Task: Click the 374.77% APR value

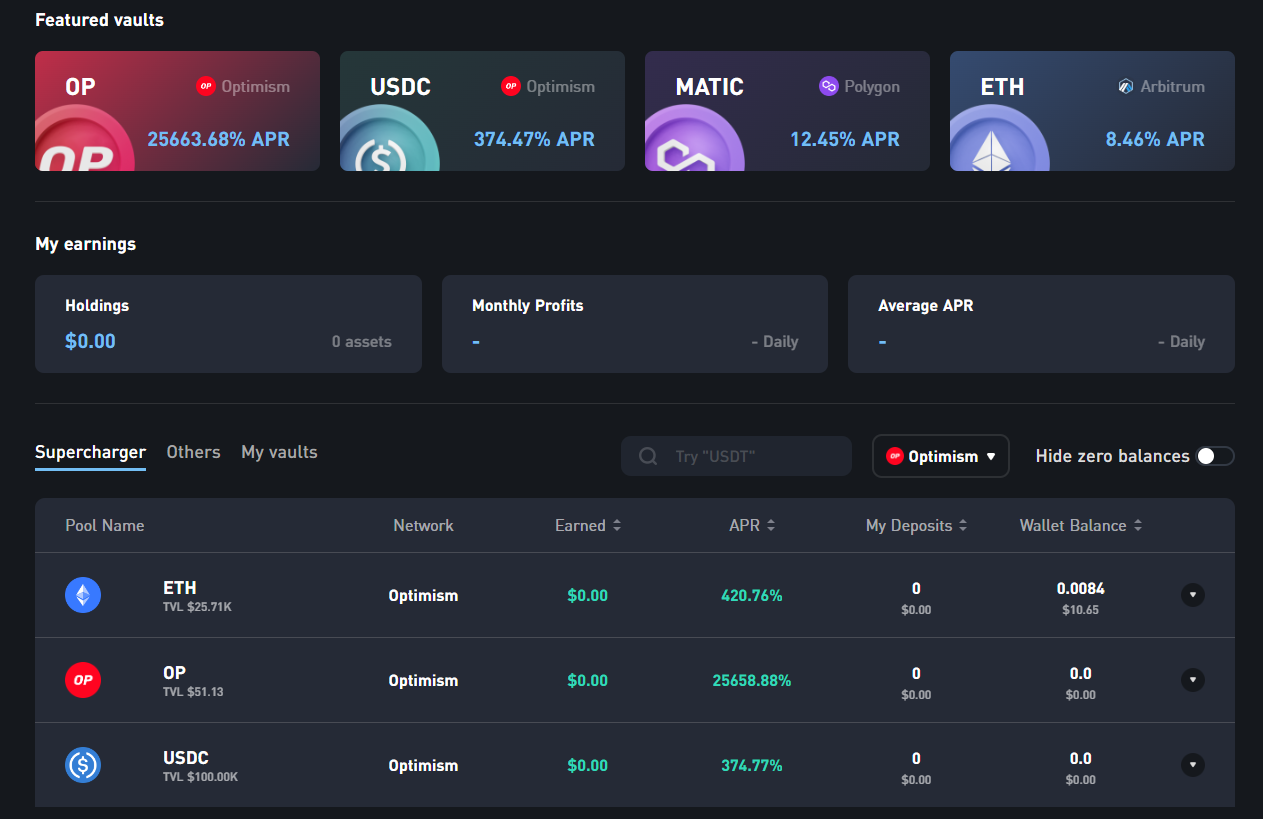Action: 752,765
